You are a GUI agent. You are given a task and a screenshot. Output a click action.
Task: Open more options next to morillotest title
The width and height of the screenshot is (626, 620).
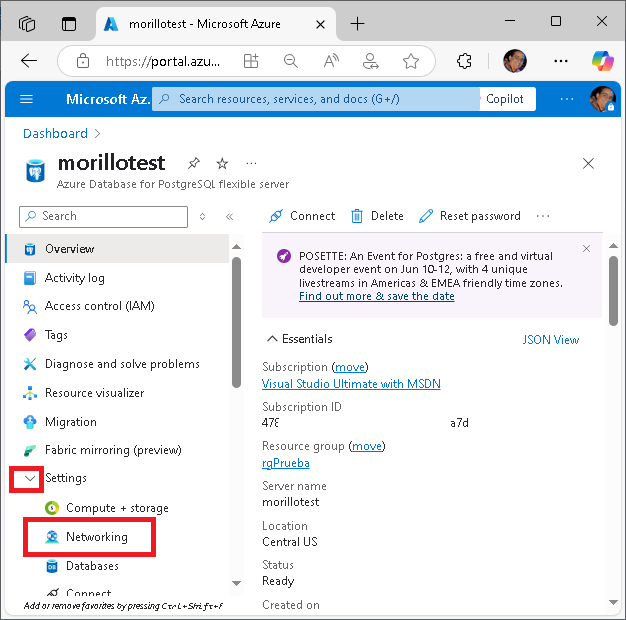[x=251, y=163]
